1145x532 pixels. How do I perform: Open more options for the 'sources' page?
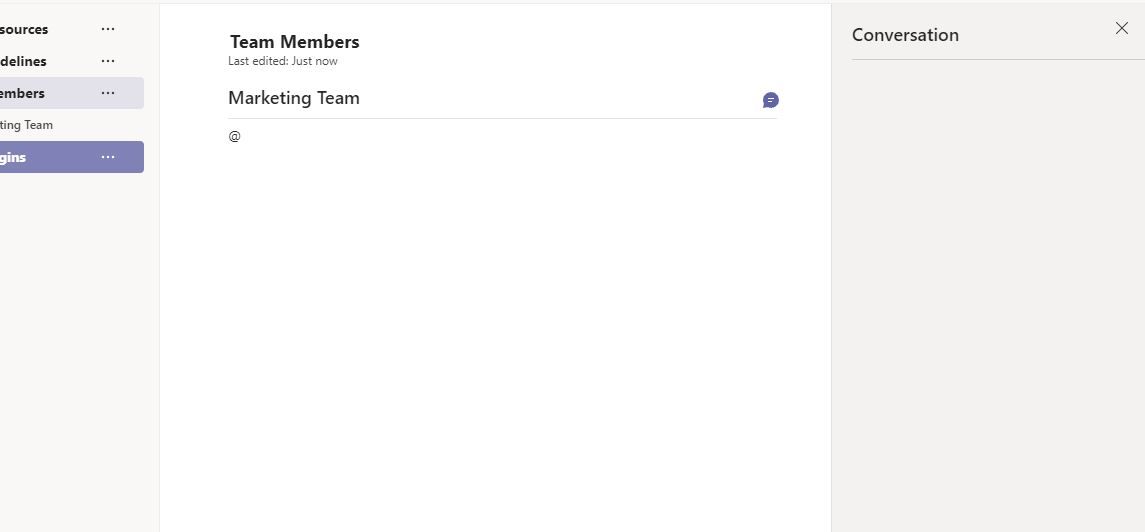coord(108,29)
